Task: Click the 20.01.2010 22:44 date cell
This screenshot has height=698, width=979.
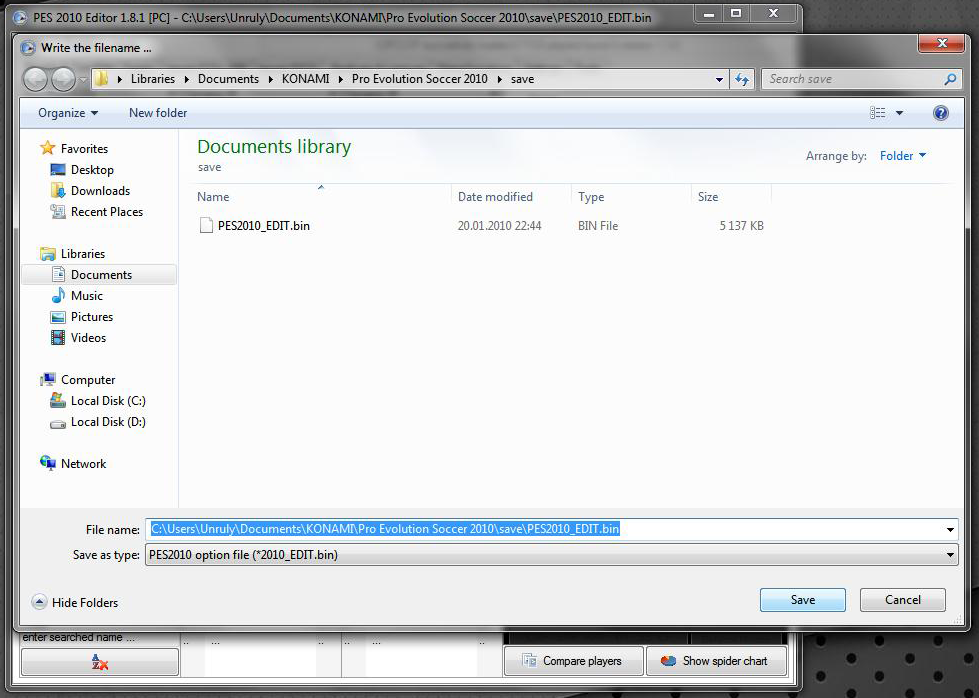Action: [x=499, y=226]
